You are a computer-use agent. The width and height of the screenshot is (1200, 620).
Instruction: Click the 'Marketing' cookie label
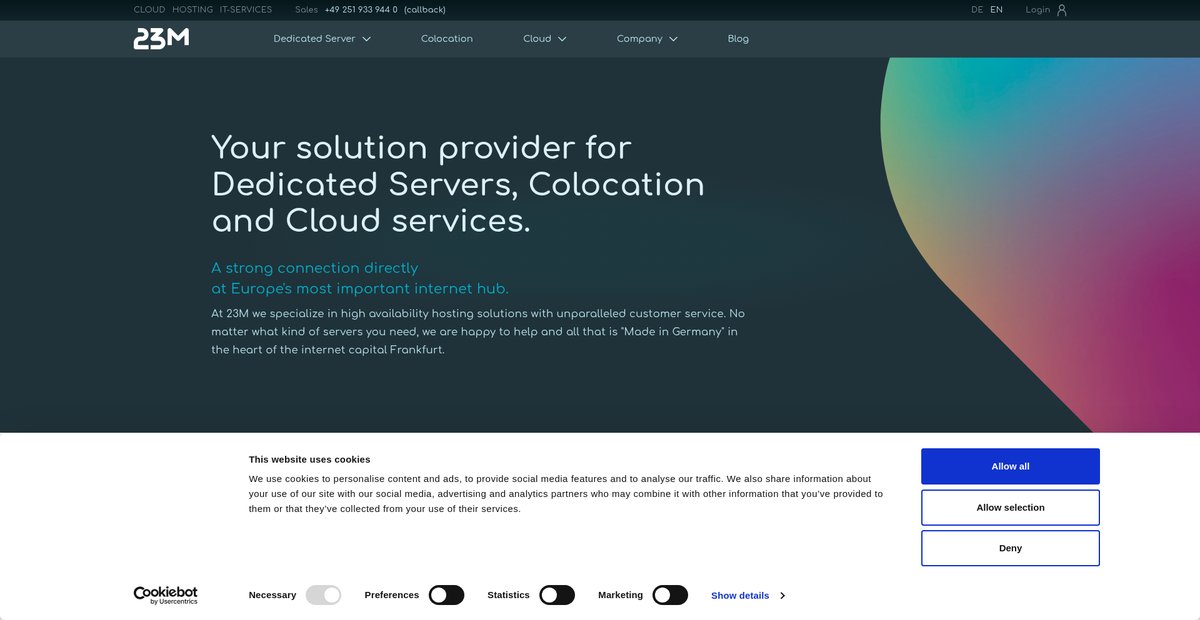[620, 595]
